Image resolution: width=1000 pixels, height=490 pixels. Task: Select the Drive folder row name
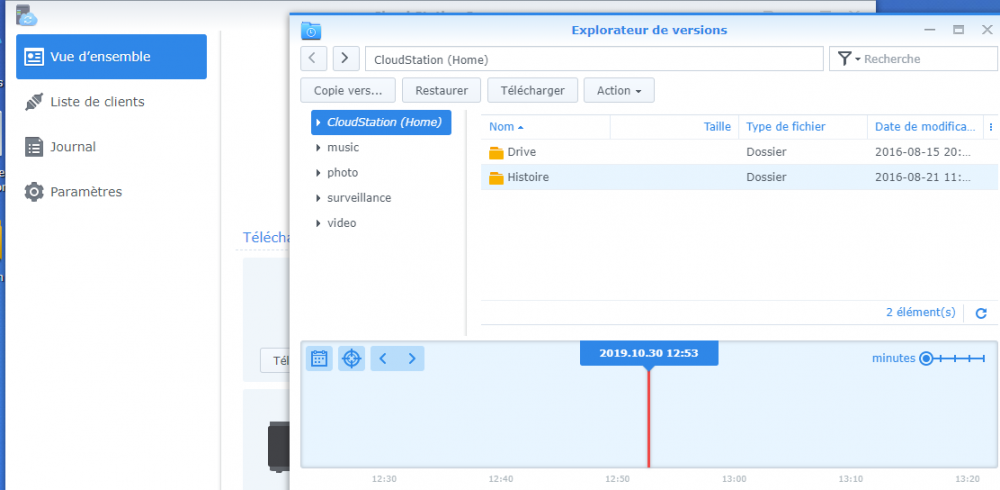point(522,152)
